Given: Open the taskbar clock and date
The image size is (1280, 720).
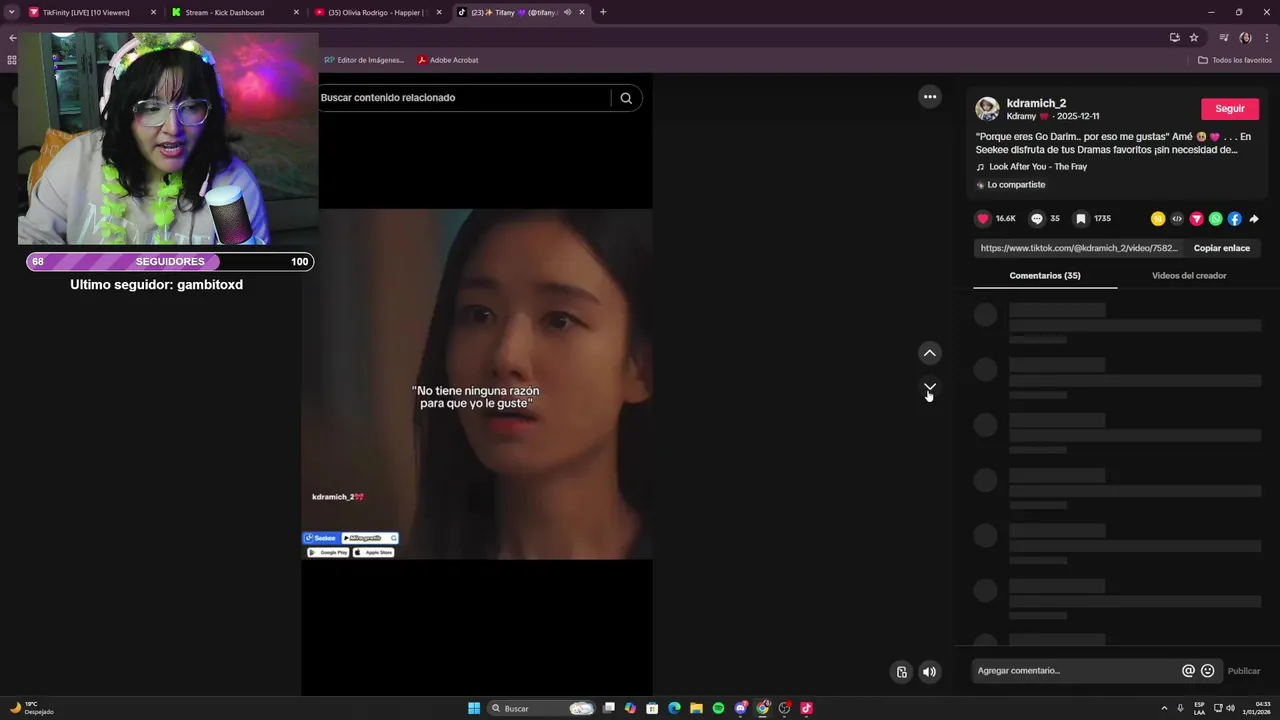Looking at the screenshot, I should coord(1257,708).
